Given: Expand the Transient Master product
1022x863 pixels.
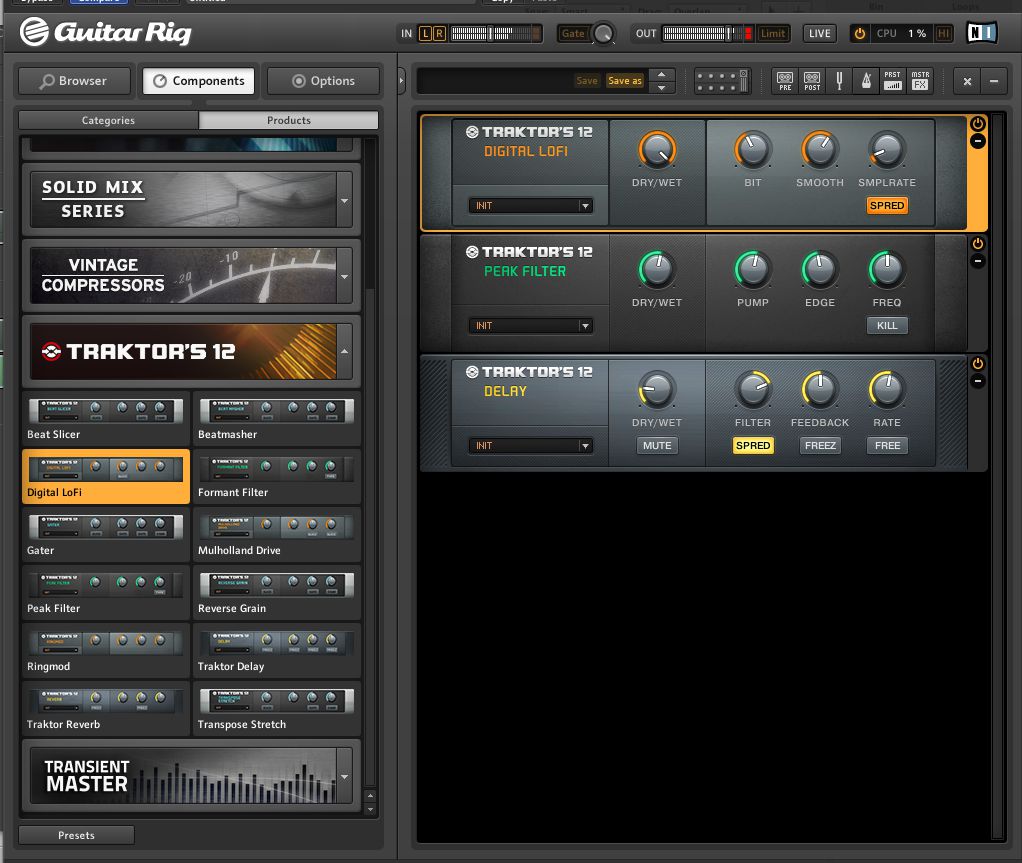Looking at the screenshot, I should (x=345, y=776).
